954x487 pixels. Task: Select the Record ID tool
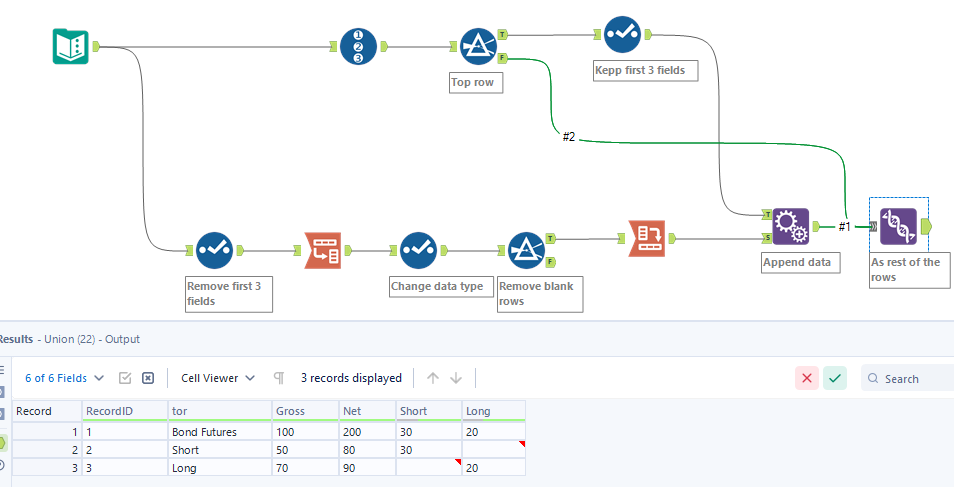click(358, 46)
